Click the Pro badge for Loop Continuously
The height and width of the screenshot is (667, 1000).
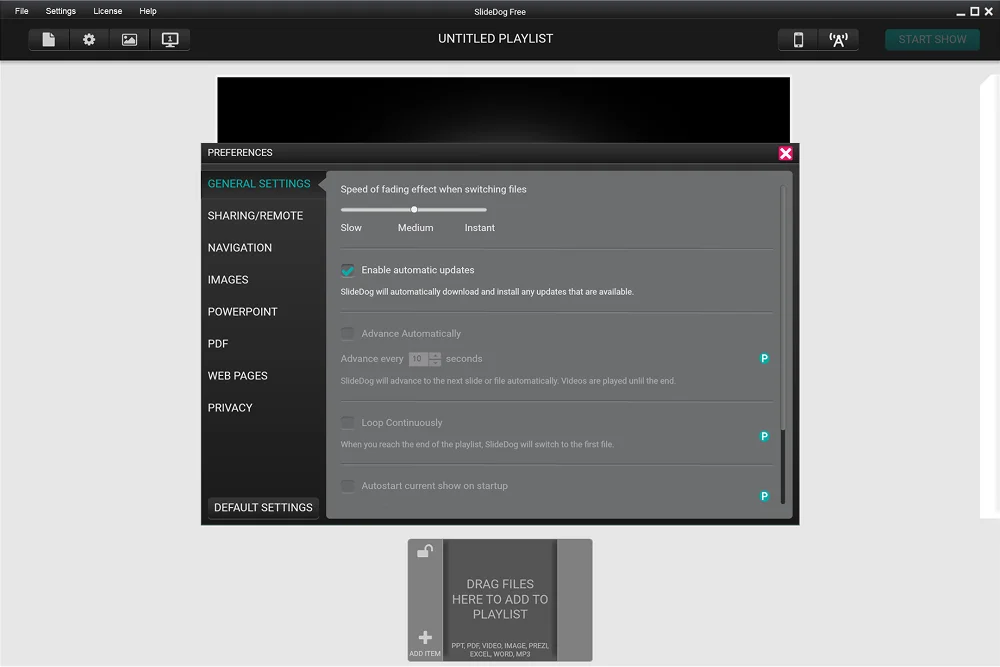(764, 436)
